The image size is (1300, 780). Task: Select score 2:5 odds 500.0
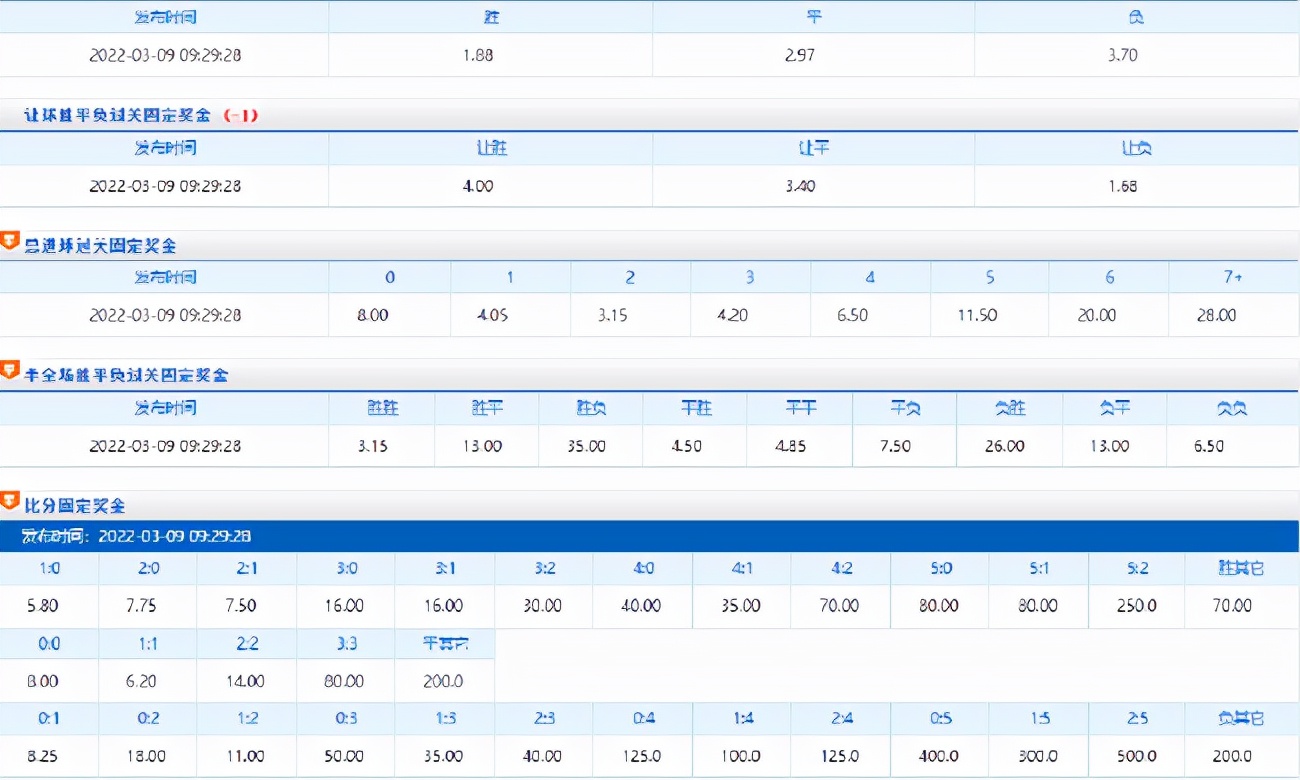point(1136,756)
